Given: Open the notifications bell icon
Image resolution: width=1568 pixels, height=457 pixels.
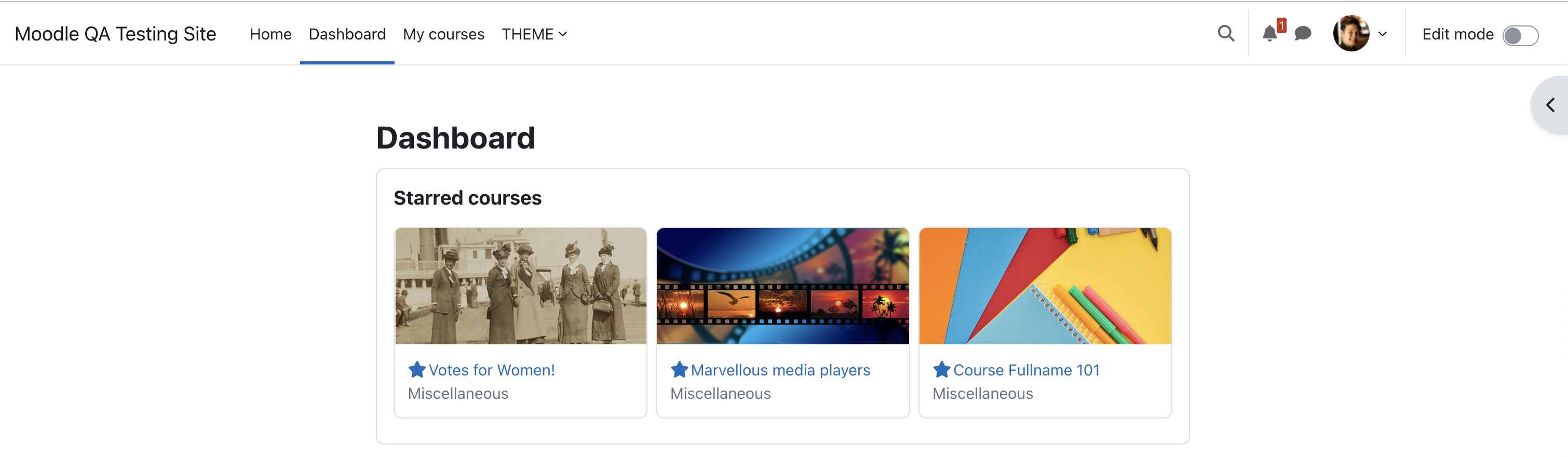Looking at the screenshot, I should click(1270, 33).
